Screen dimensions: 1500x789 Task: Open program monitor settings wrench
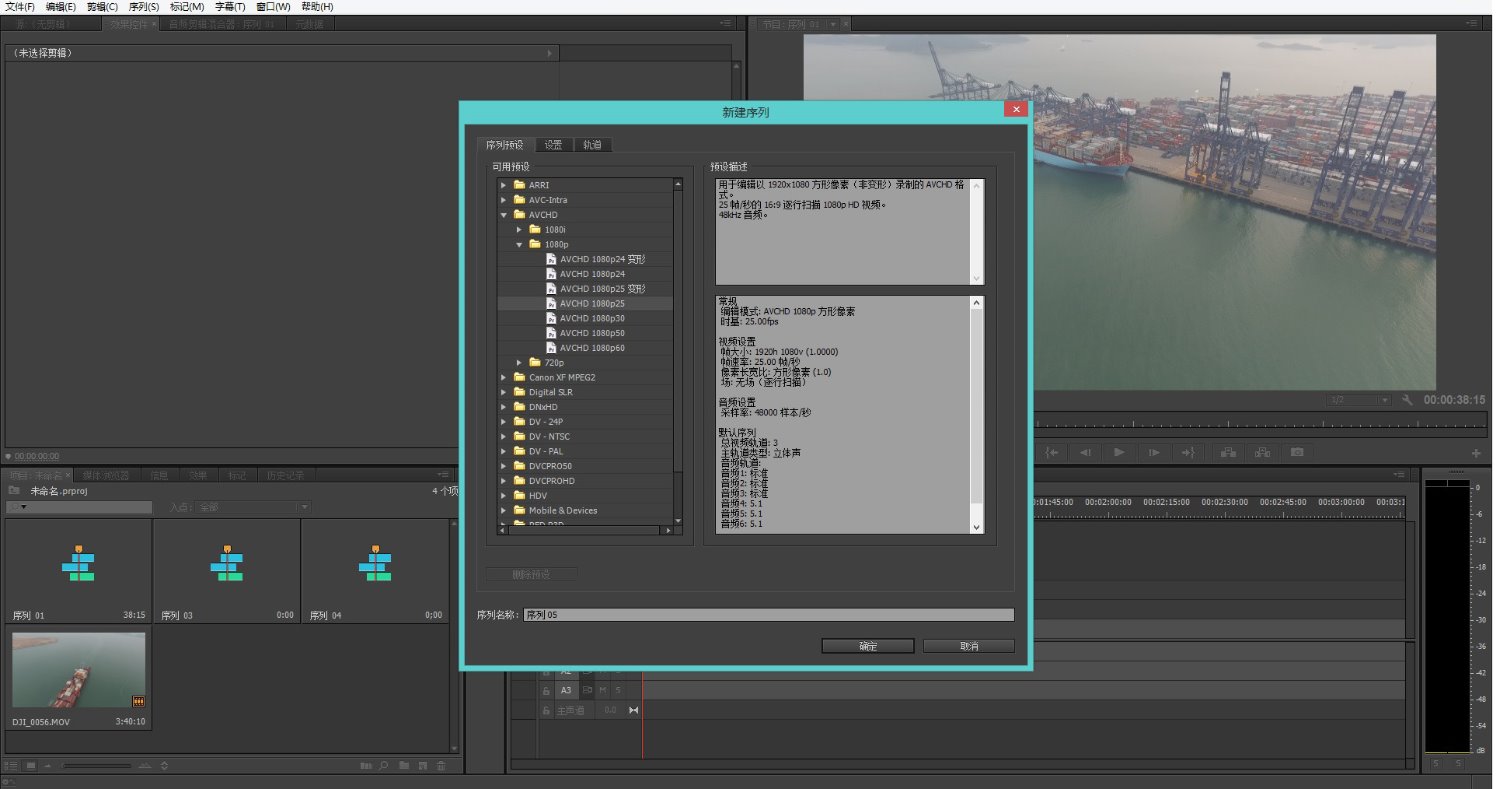(x=1408, y=400)
